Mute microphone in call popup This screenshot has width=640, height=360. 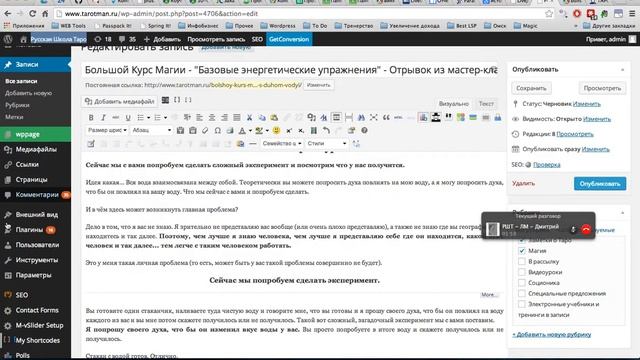(573, 230)
